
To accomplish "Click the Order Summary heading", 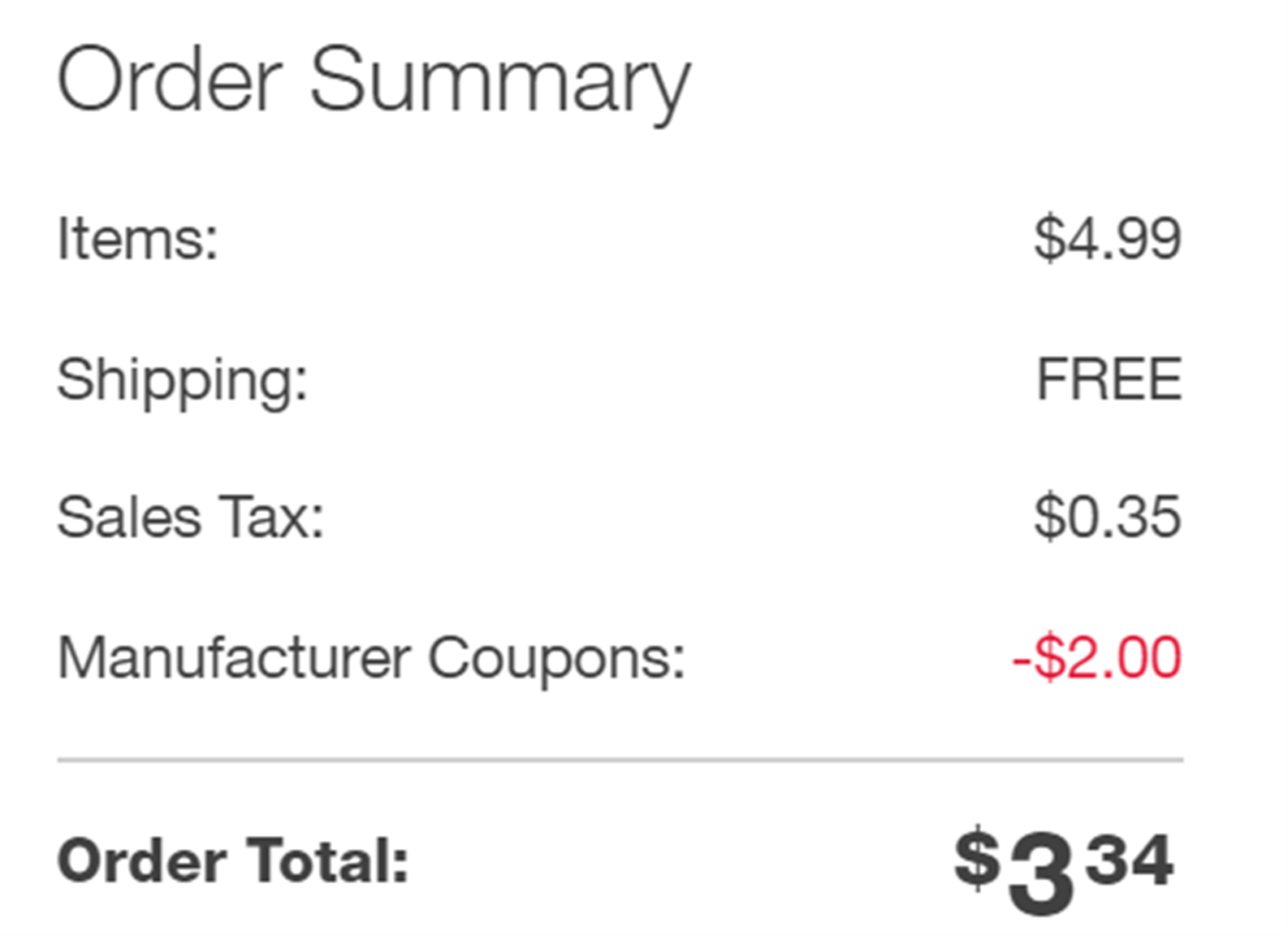I will 374,84.
